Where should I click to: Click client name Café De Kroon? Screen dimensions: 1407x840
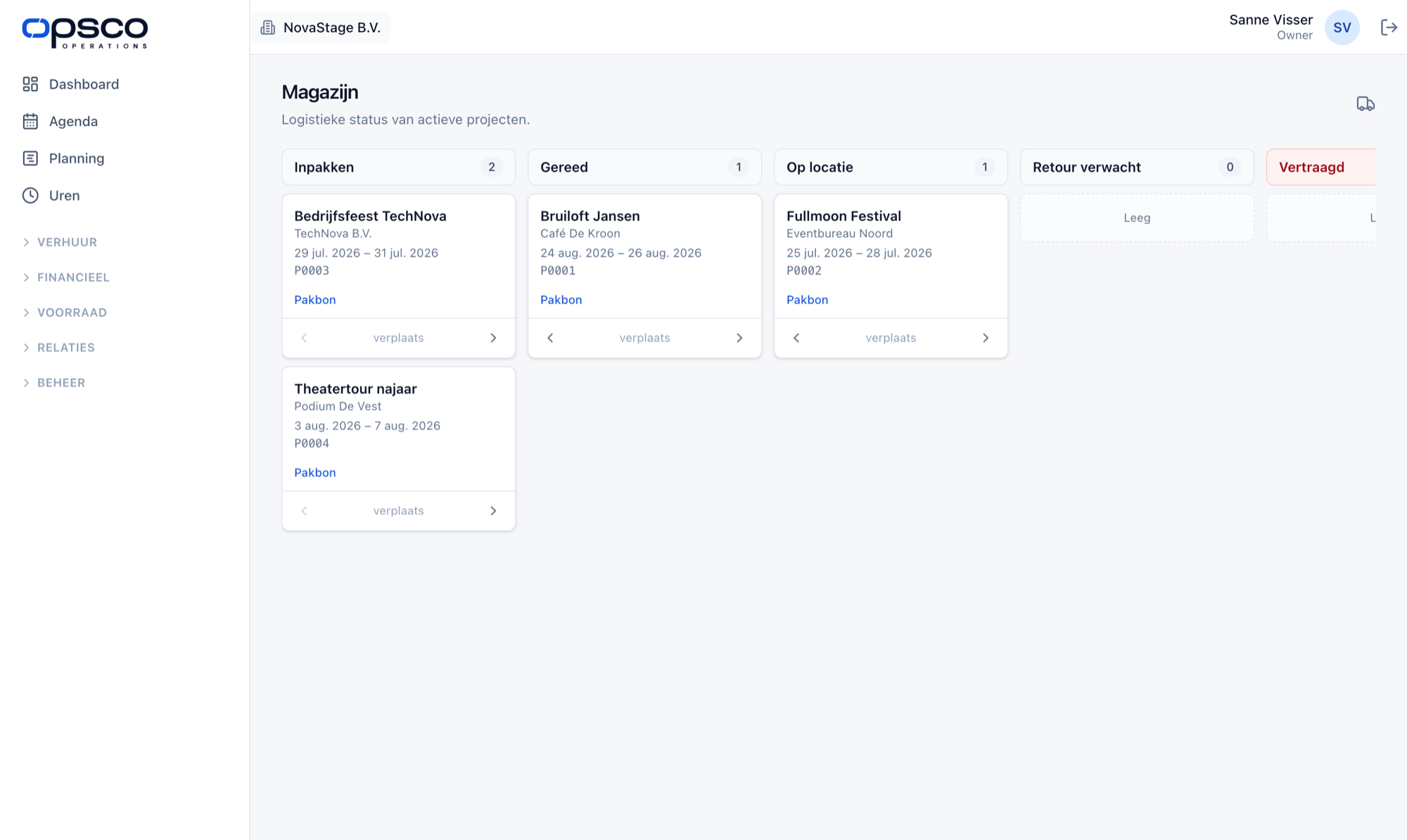coord(580,234)
